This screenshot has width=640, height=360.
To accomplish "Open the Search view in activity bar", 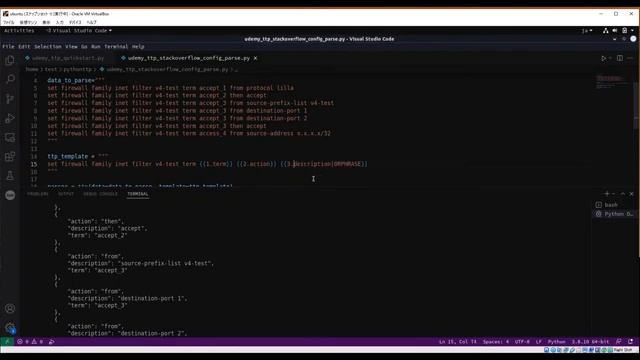I will coord(10,79).
